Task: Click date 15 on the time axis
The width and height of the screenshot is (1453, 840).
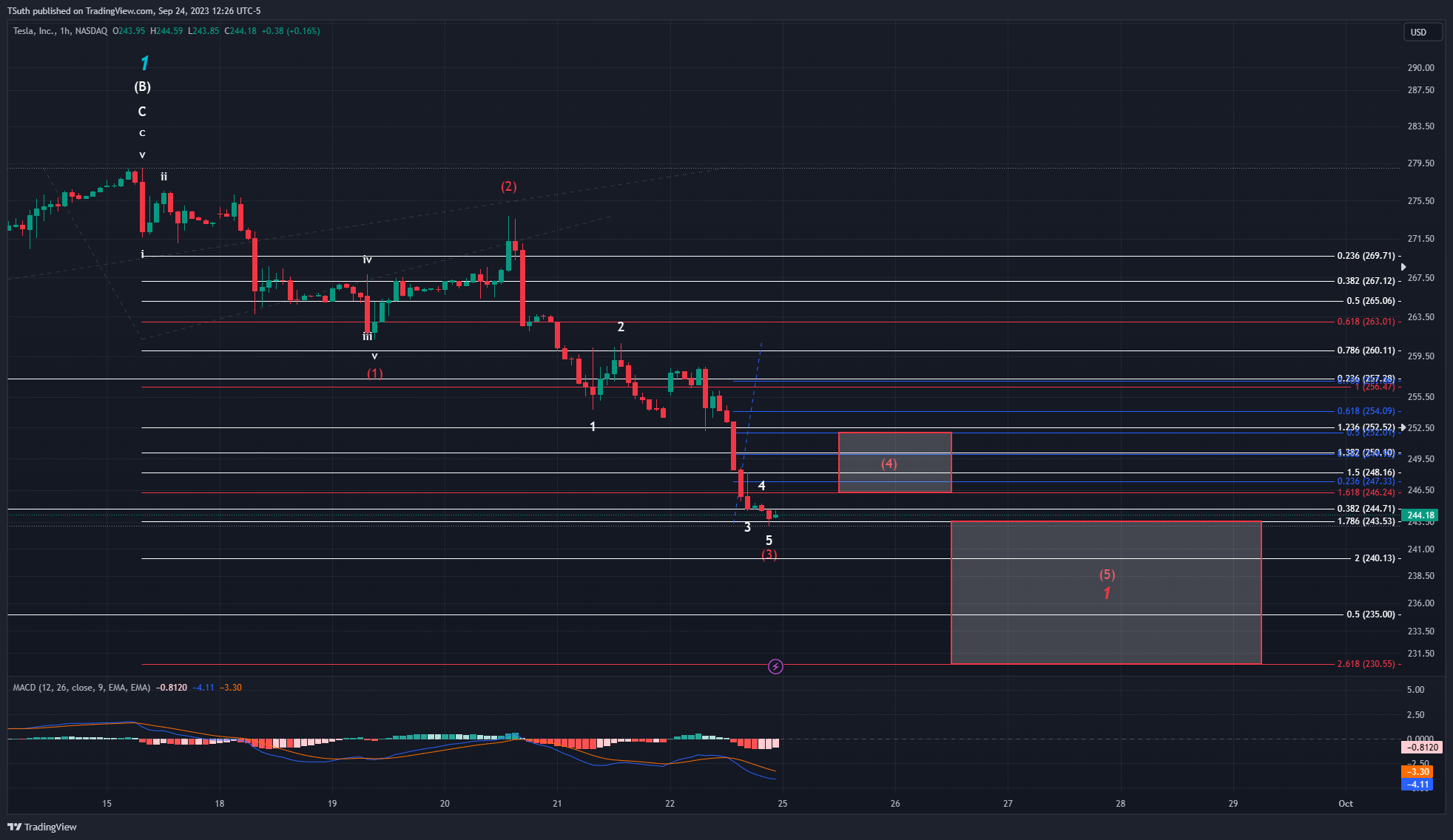Action: click(107, 804)
